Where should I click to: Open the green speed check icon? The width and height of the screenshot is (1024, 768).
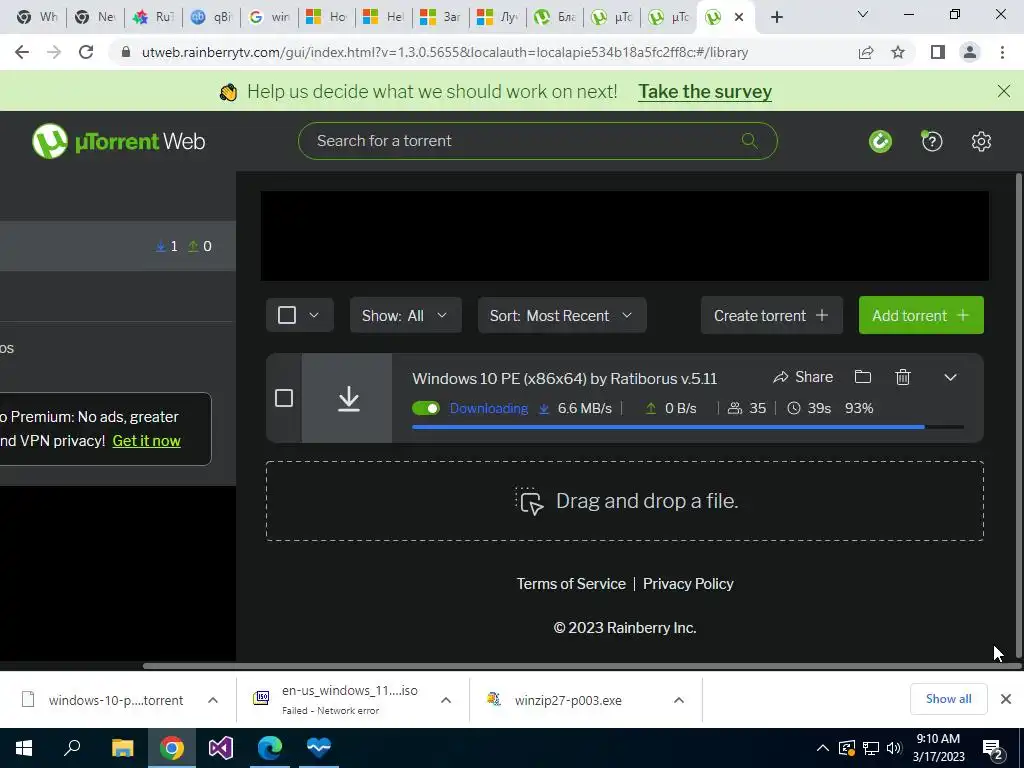[x=880, y=141]
